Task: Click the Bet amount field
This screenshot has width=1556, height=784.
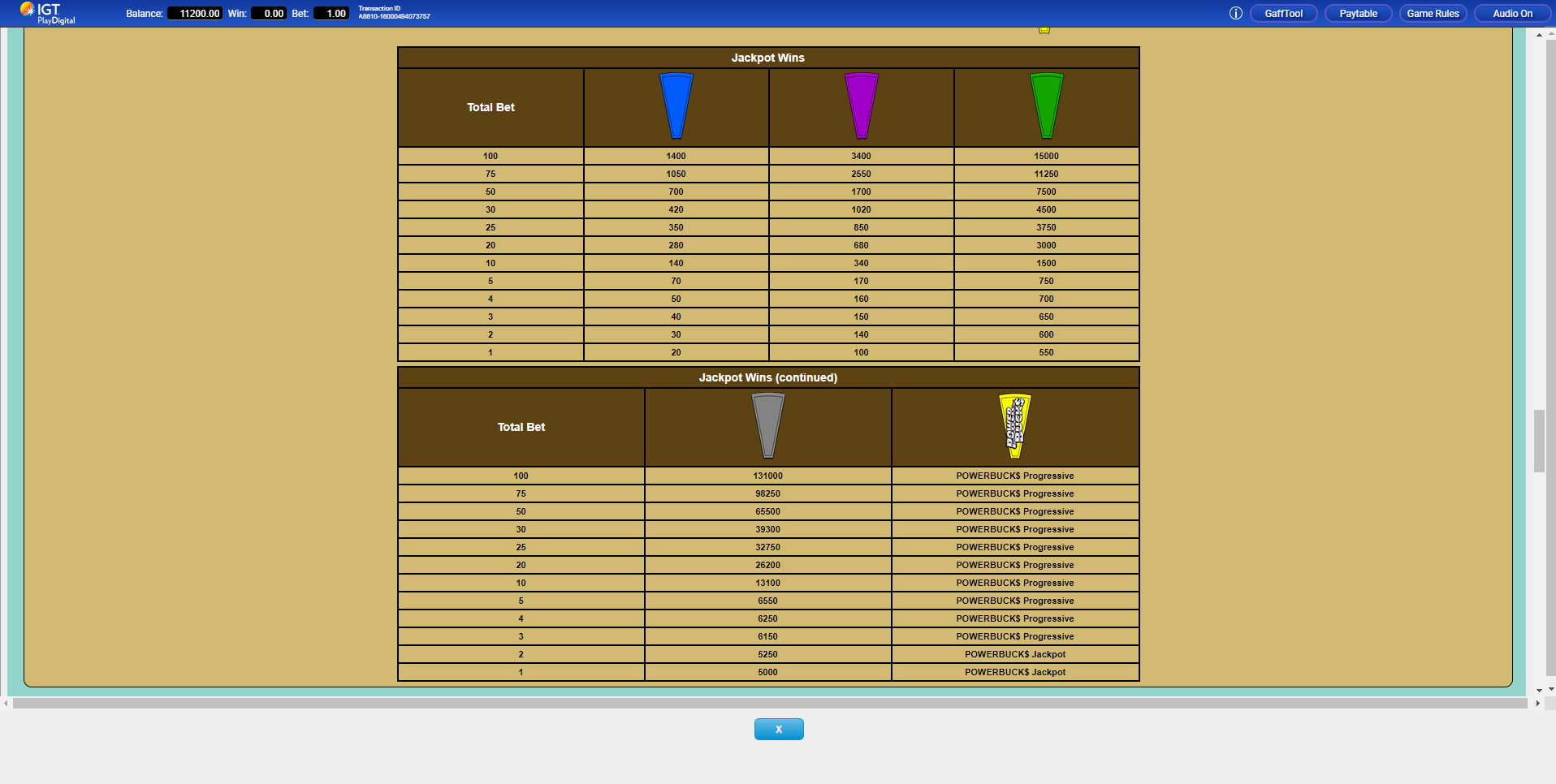Action: pyautogui.click(x=331, y=14)
